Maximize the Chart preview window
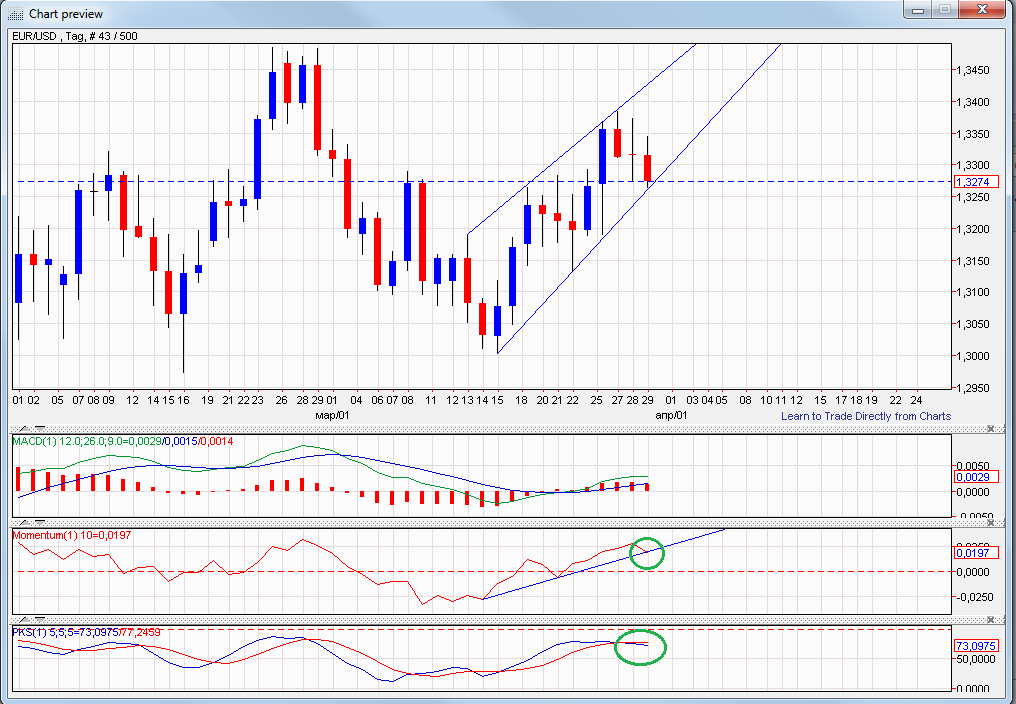The height and width of the screenshot is (704, 1016). 945,10
